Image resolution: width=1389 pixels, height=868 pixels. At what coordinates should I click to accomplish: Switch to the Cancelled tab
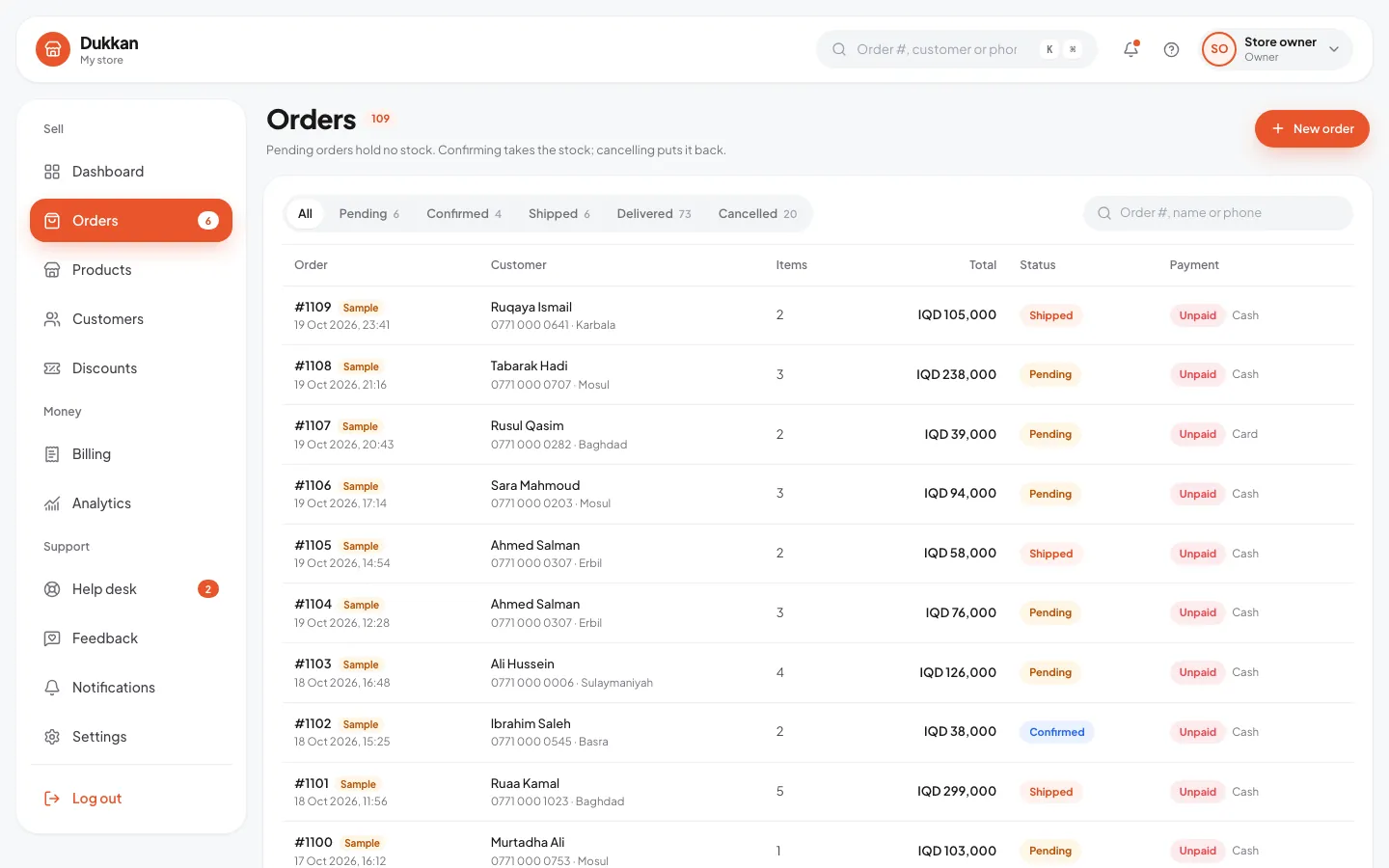click(757, 214)
